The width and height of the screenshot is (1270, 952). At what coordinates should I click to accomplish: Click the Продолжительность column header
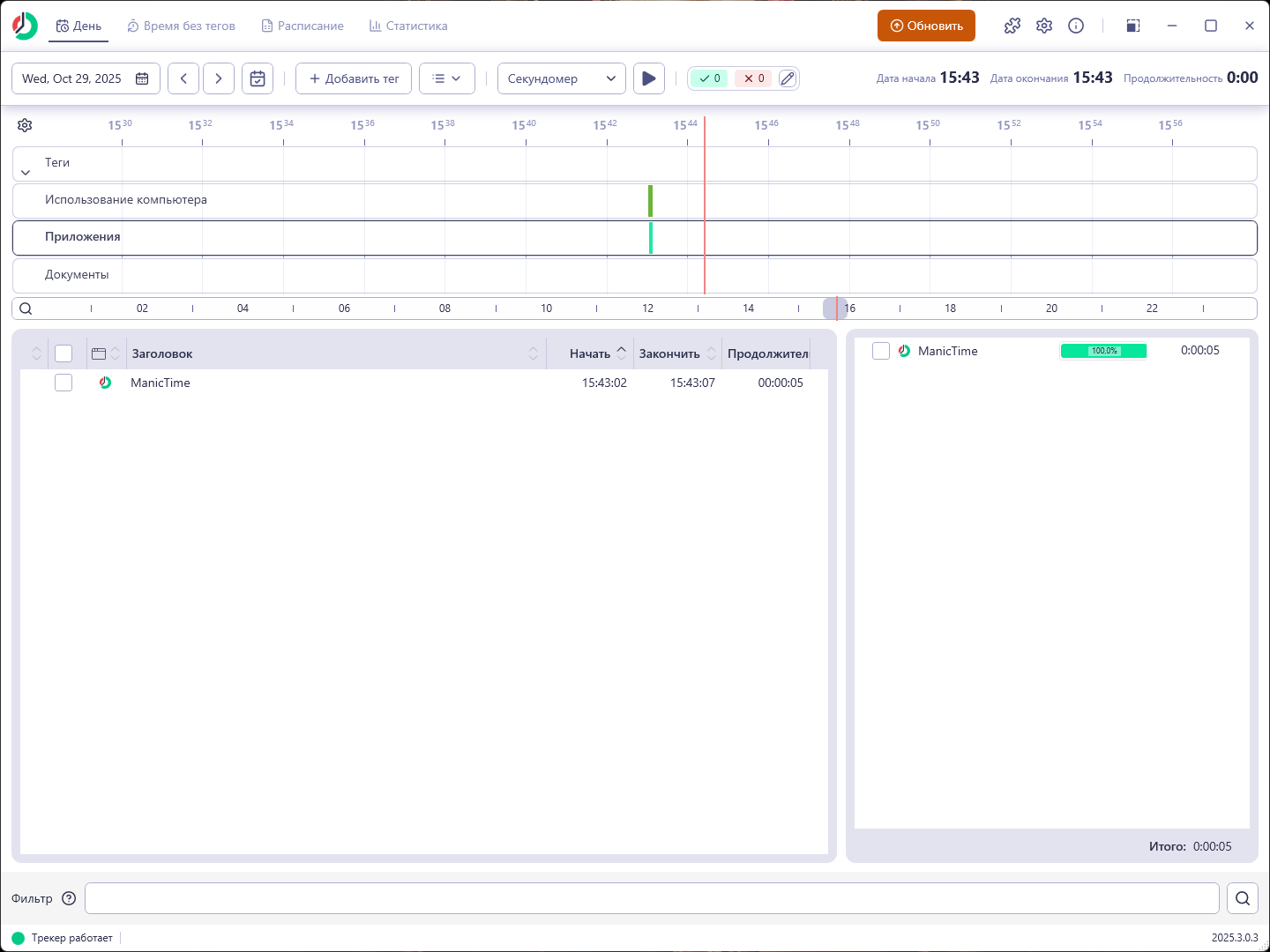point(768,353)
